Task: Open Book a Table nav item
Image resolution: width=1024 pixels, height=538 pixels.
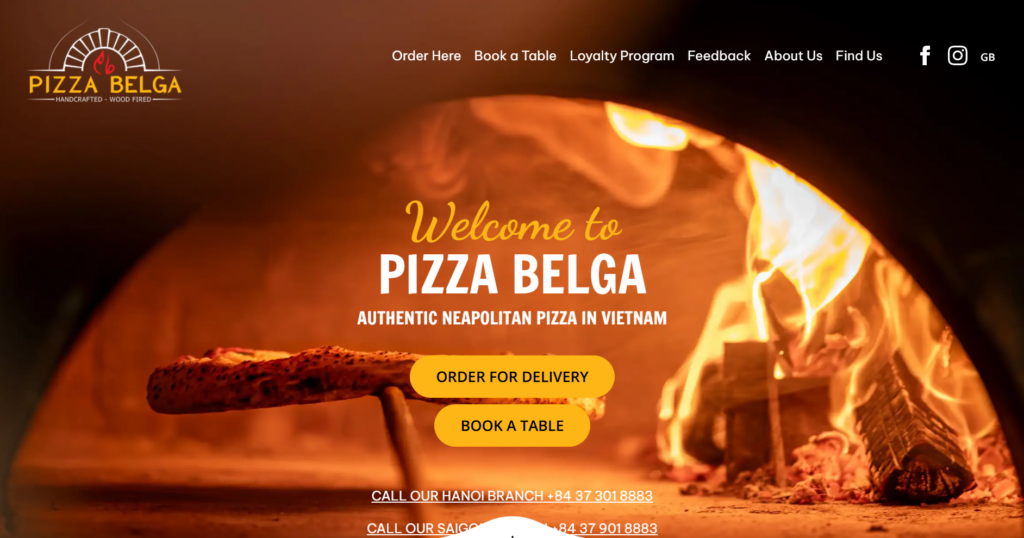Action: [x=515, y=56]
